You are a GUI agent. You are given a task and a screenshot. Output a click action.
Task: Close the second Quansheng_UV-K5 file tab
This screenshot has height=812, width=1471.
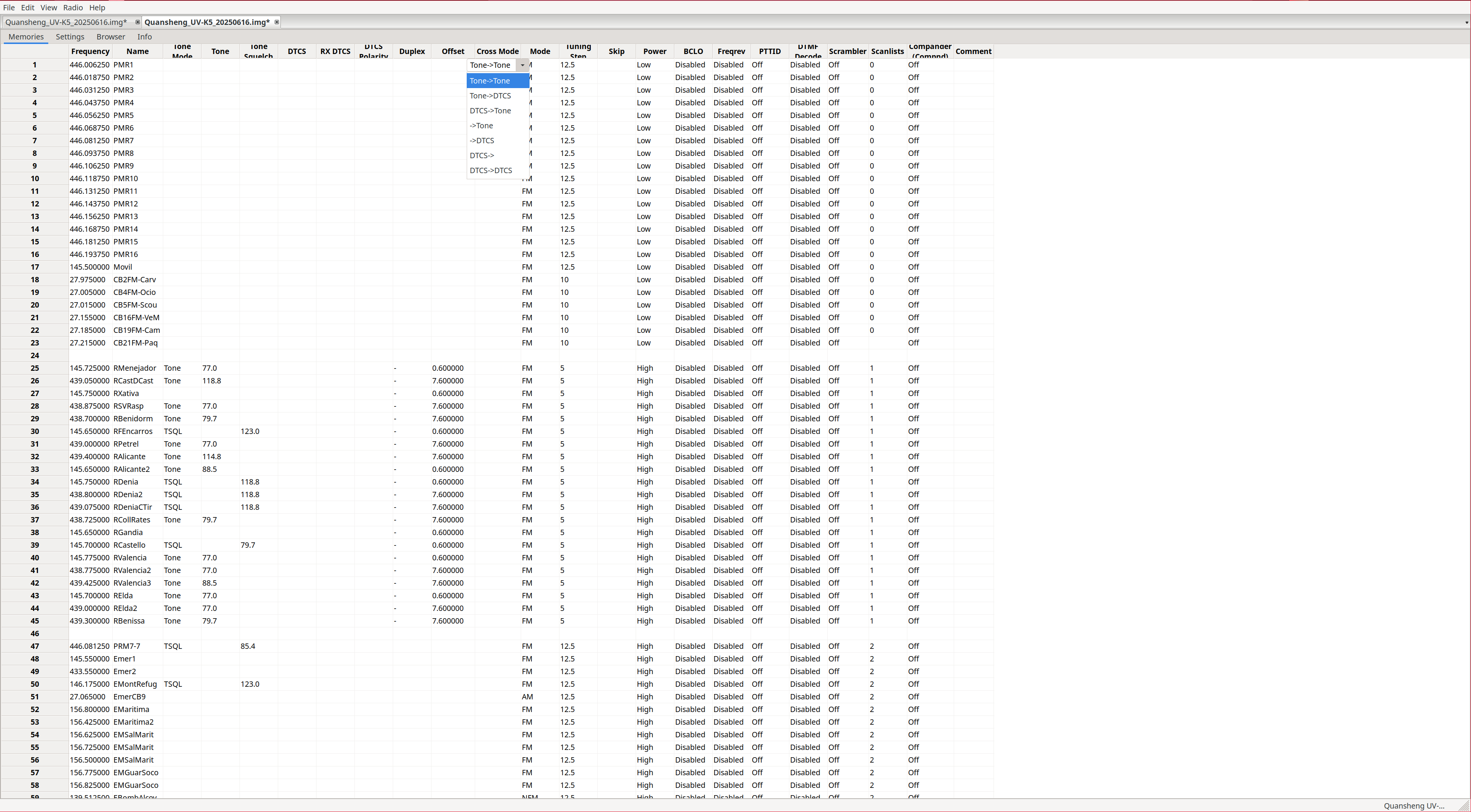tap(277, 22)
